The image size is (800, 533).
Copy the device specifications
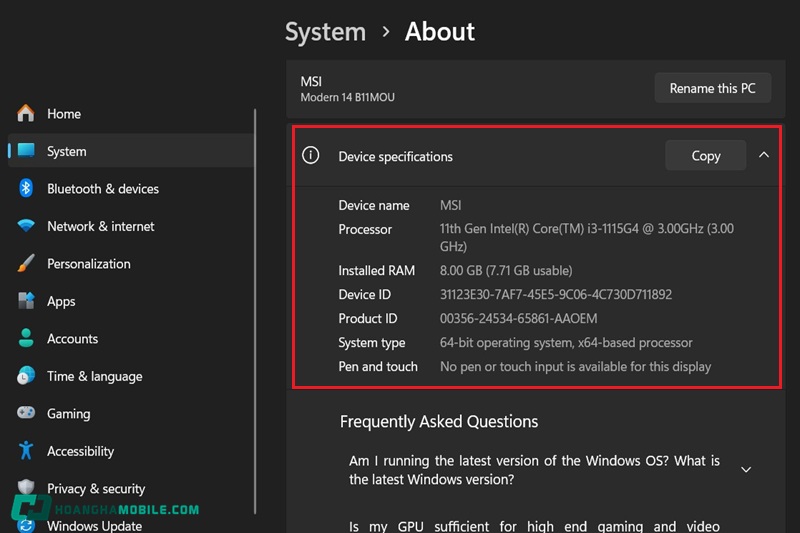coord(705,155)
